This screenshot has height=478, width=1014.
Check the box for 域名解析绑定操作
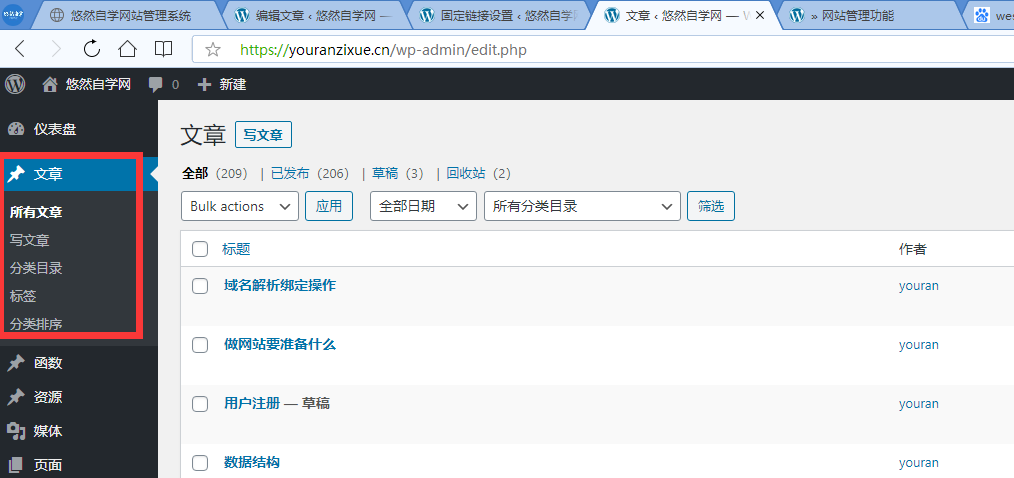(x=200, y=286)
